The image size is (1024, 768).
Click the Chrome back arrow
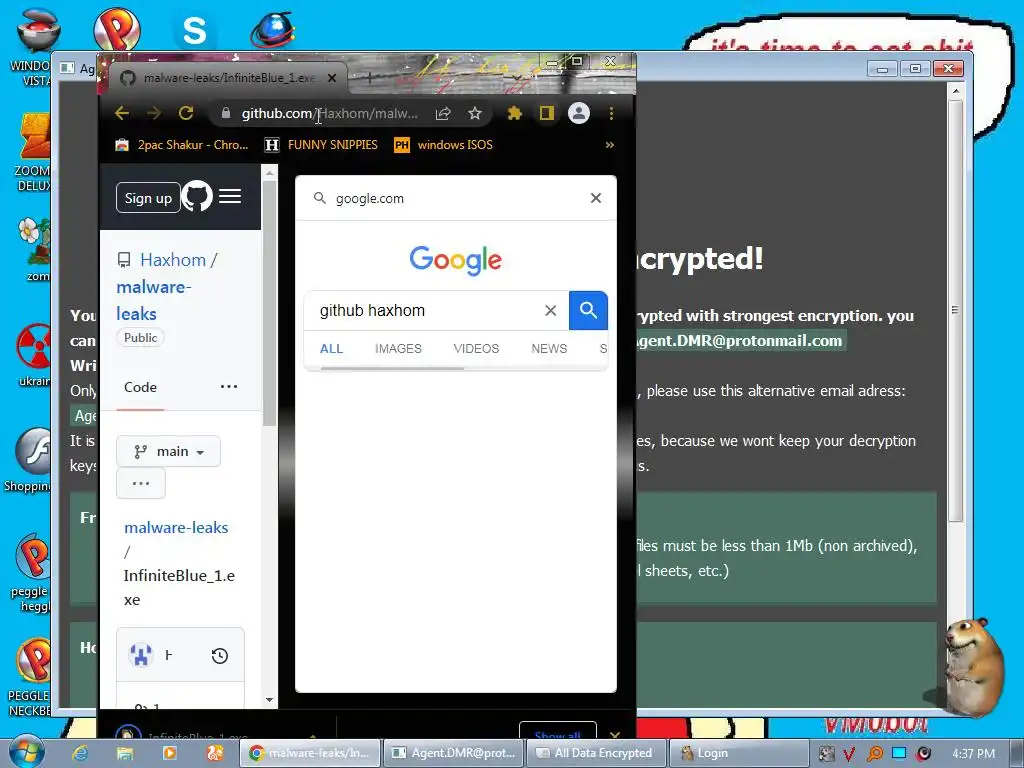point(121,113)
